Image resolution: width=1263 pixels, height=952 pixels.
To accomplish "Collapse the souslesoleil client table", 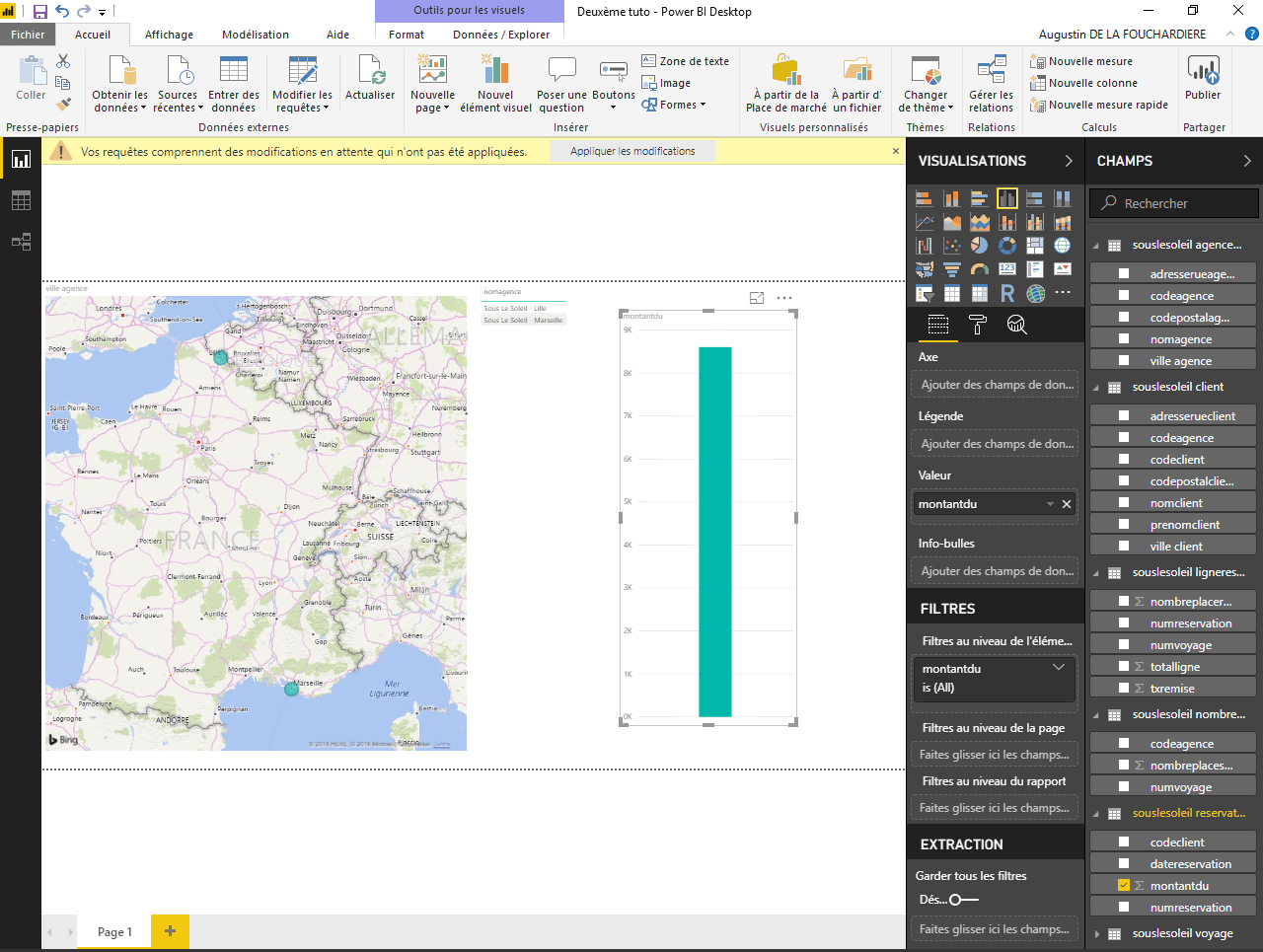I will 1096,388.
